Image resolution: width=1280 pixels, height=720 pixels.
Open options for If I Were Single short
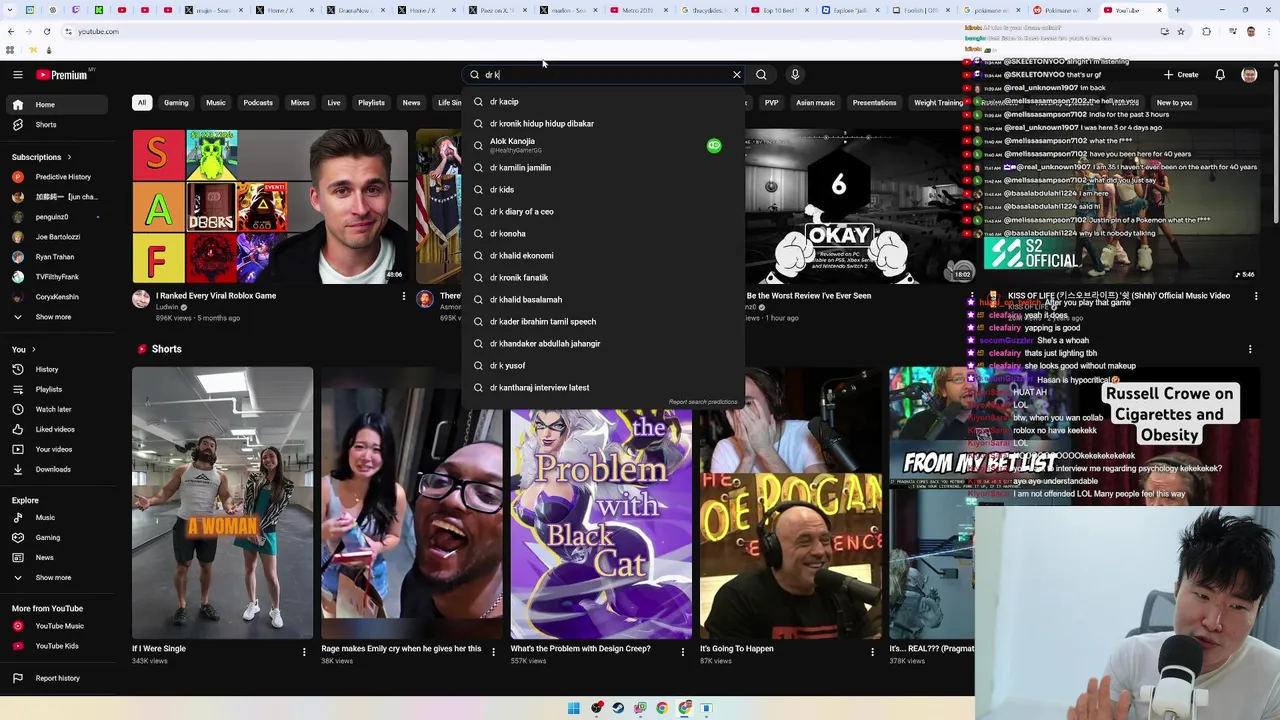[x=304, y=651]
